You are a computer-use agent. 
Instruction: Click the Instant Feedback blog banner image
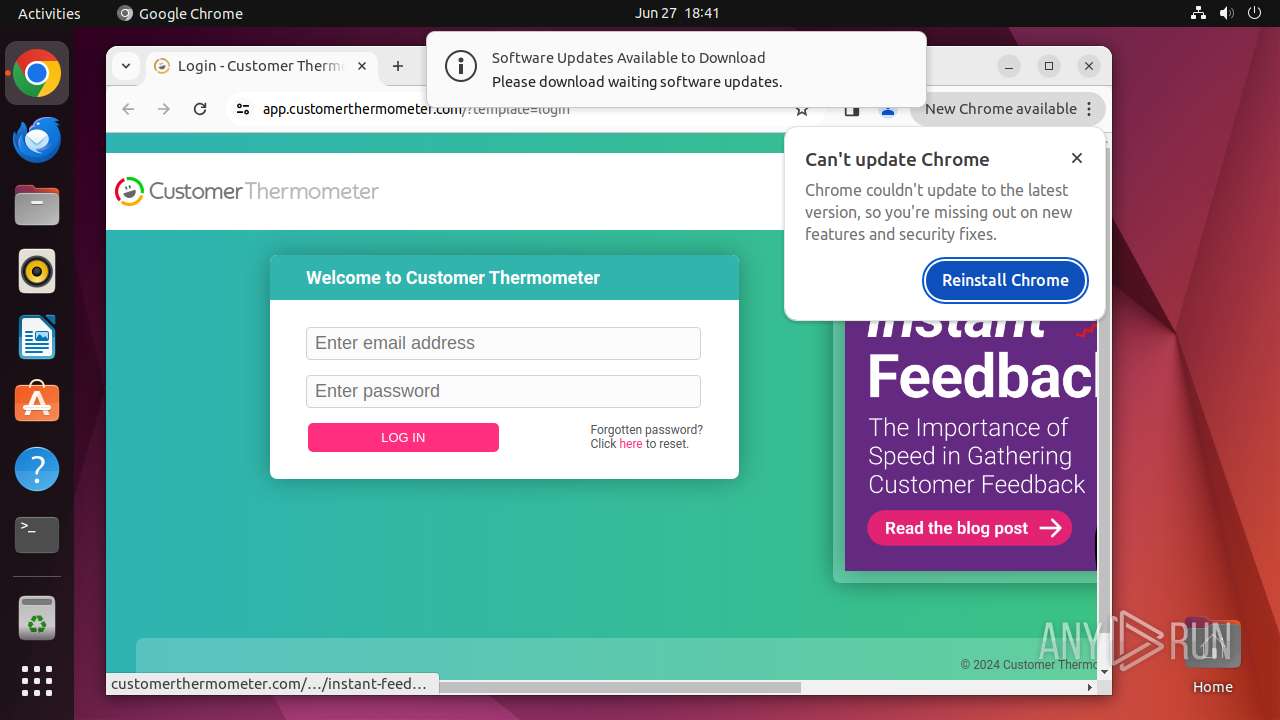point(970,445)
